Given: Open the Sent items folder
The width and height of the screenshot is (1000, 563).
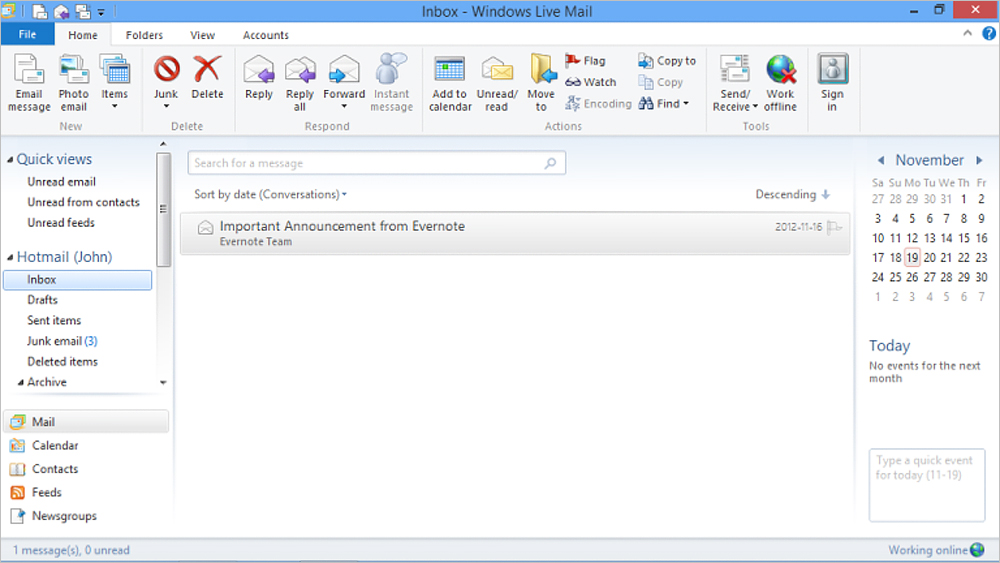Looking at the screenshot, I should [54, 320].
